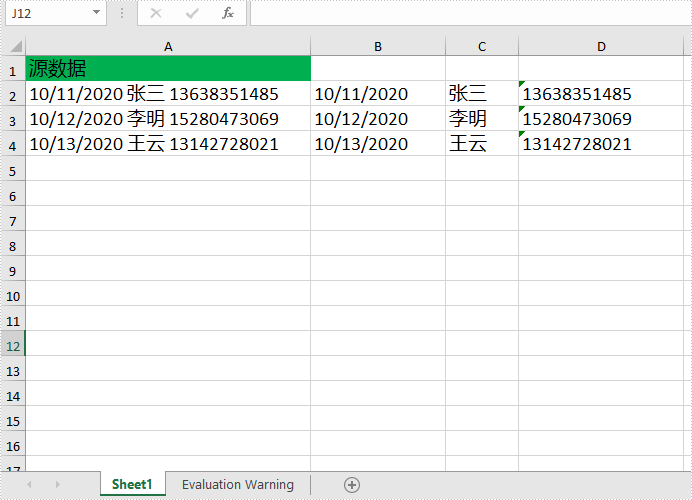692x500 pixels.
Task: Select cell D3 containing 15280473069
Action: coord(601,118)
